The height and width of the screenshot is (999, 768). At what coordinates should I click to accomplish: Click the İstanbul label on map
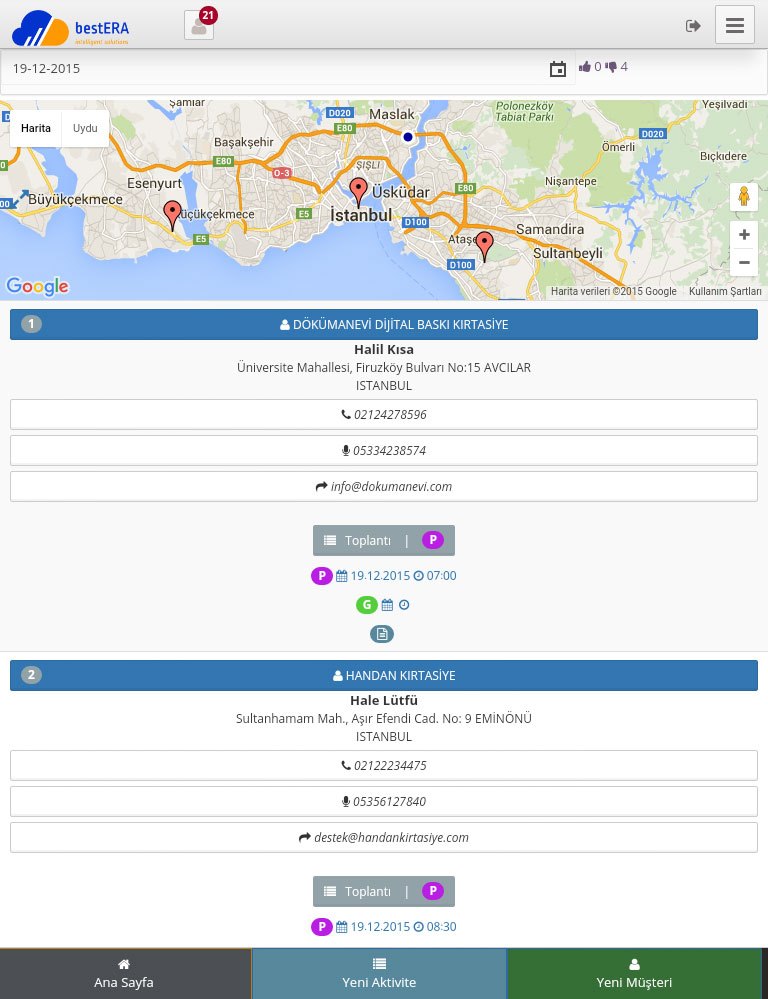(361, 215)
